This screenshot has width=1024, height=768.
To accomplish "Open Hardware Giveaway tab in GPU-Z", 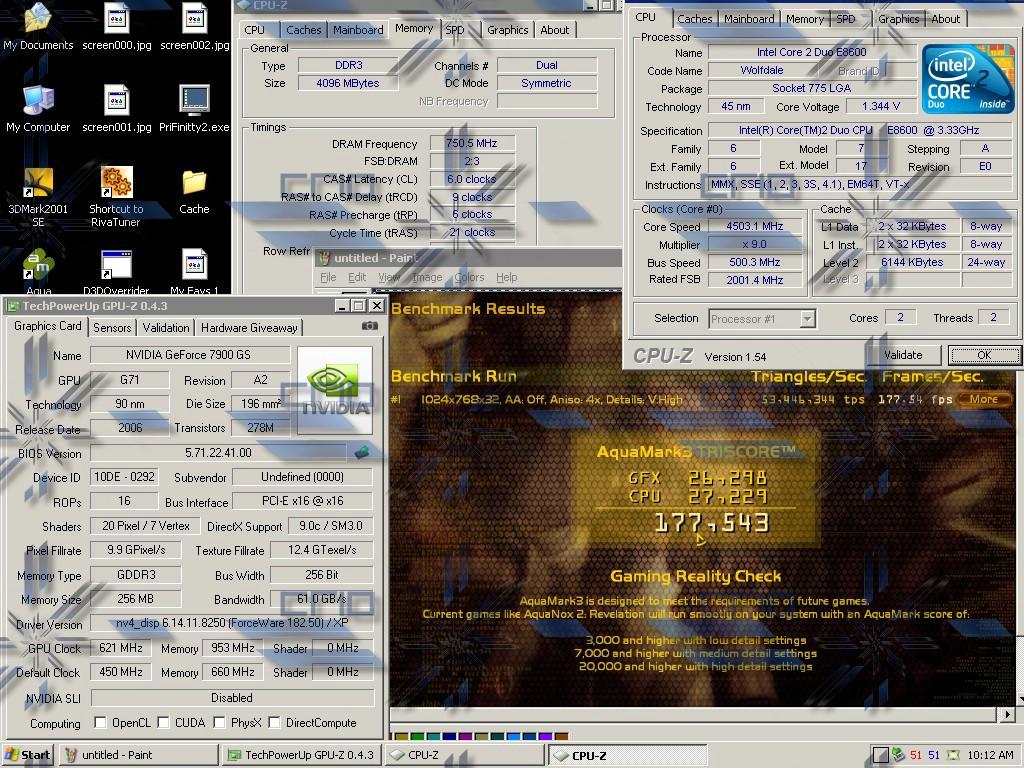I will (x=249, y=327).
